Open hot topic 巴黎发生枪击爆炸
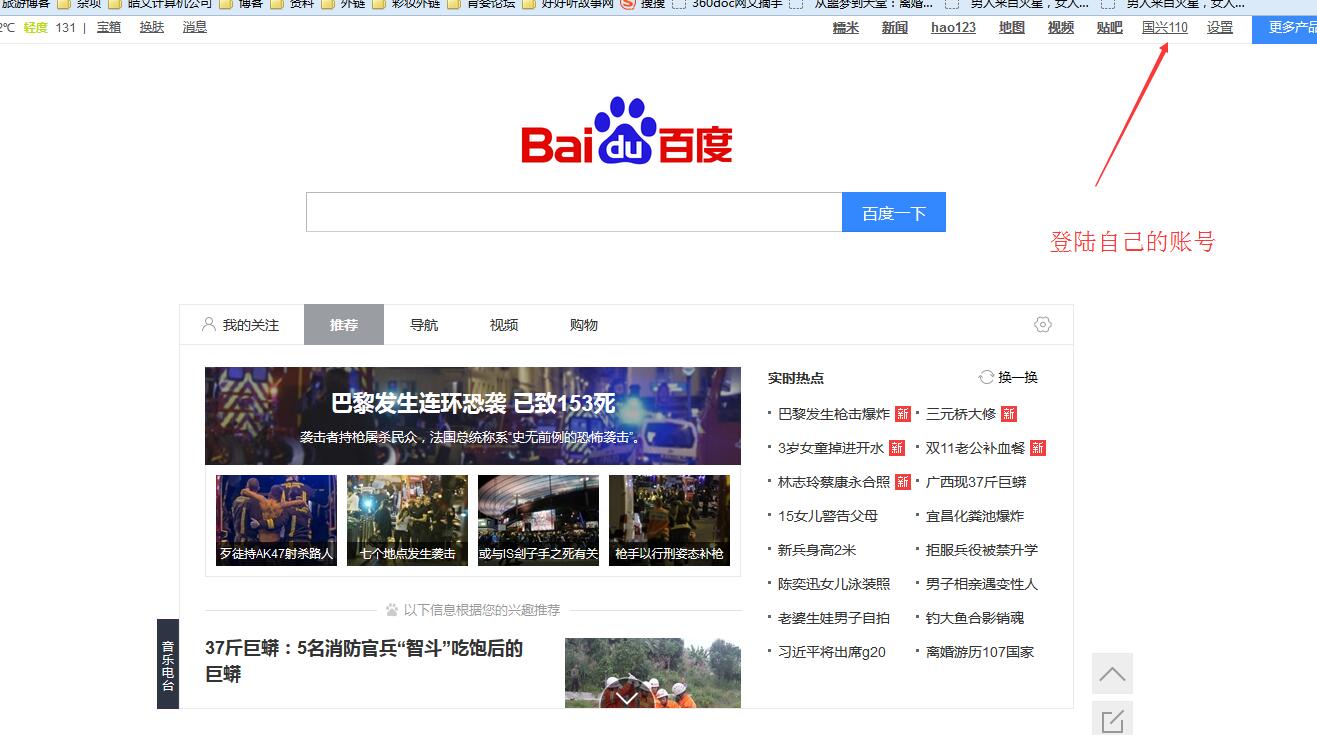The height and width of the screenshot is (735, 1317). tap(834, 414)
